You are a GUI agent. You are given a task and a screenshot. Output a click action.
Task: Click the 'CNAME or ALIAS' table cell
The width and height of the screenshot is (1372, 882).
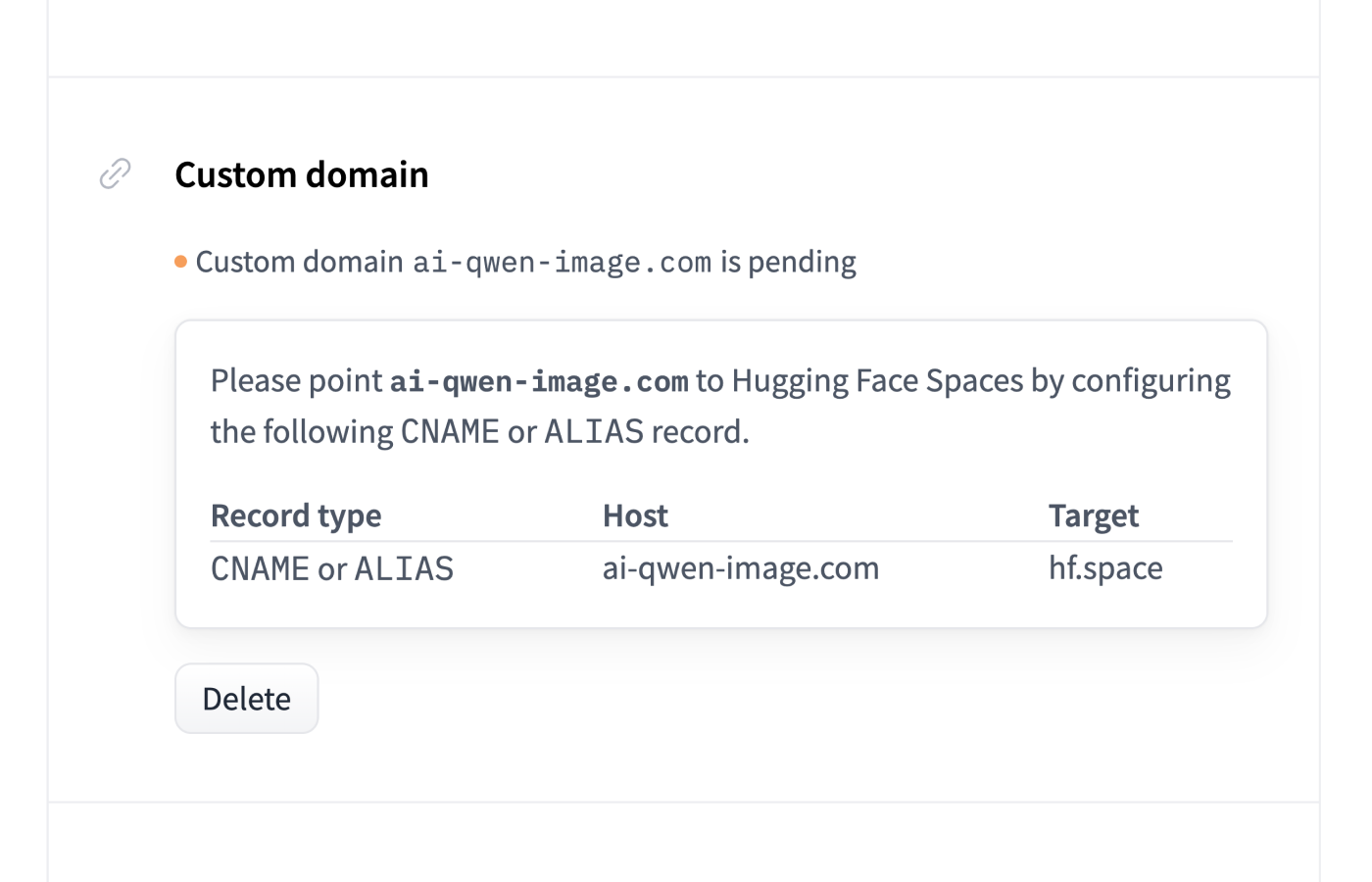click(x=332, y=568)
